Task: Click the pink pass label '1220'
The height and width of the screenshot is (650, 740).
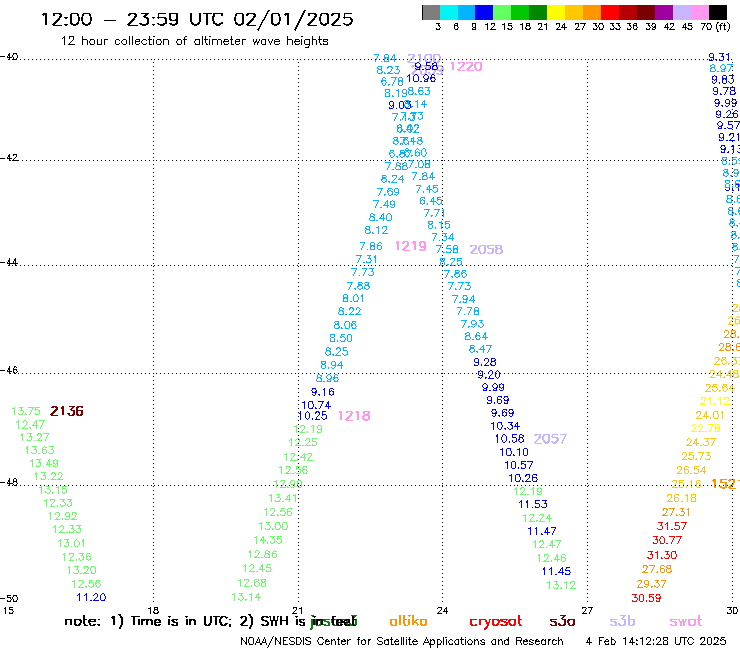Action: tap(466, 67)
